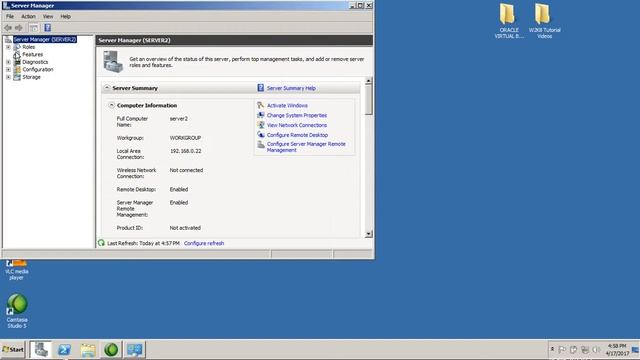Click the vertical scrollbar thumb in details pane
640x360 pixels.
(369, 100)
